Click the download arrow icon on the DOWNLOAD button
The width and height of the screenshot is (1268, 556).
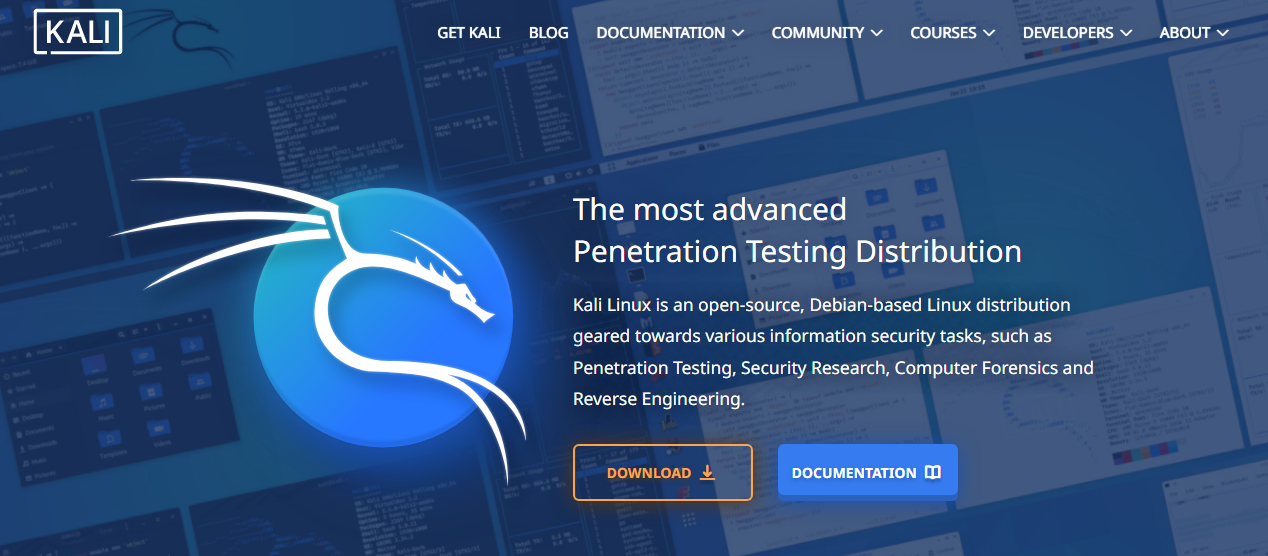[707, 472]
